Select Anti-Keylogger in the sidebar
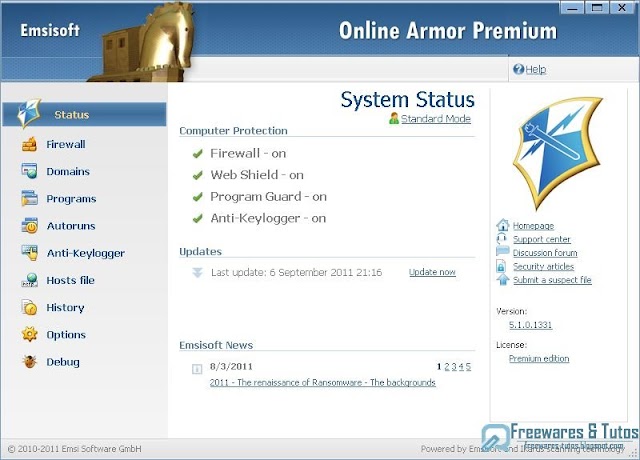640x460 pixels. (86, 253)
